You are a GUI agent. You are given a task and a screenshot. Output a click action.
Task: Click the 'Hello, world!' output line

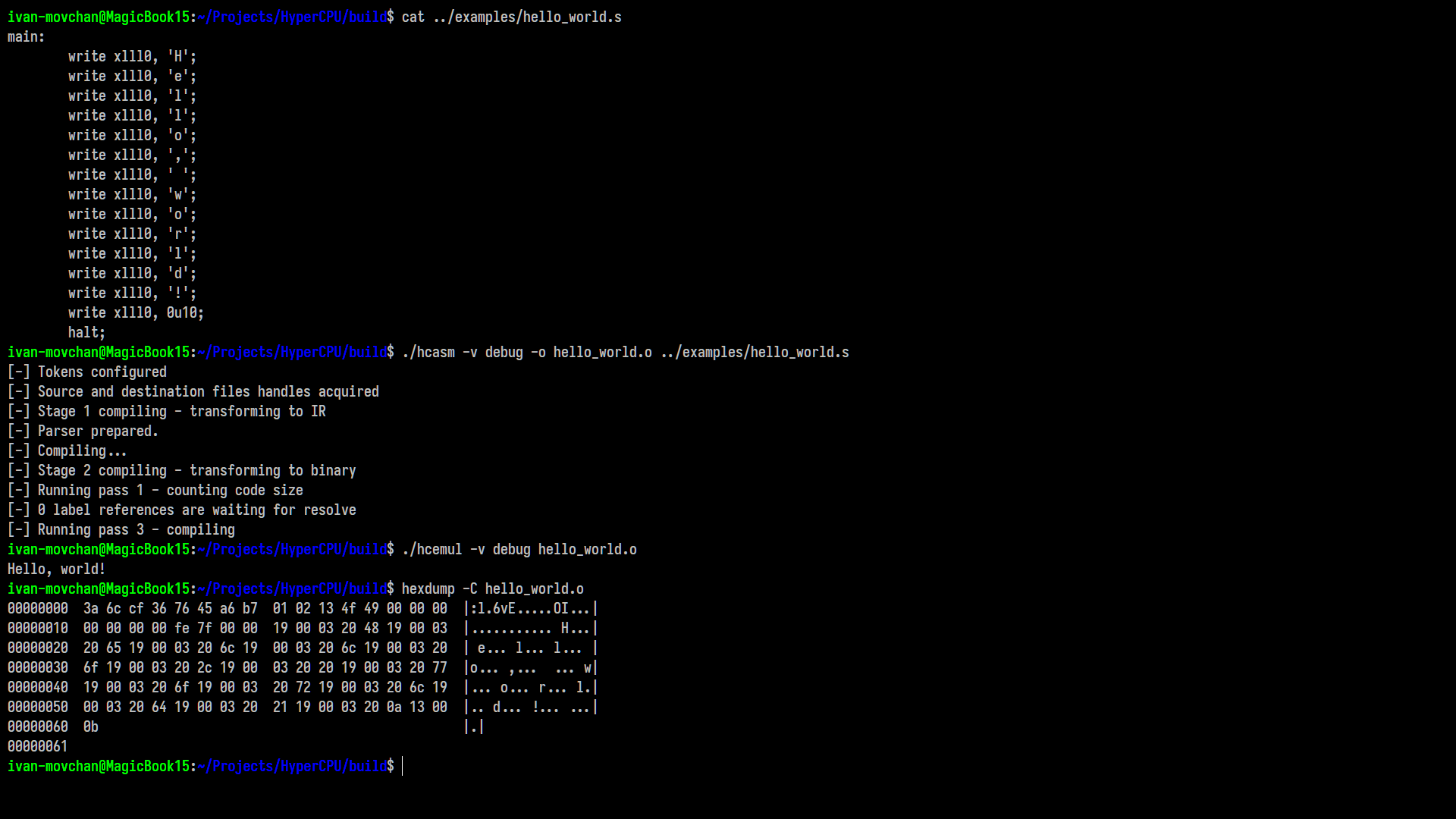(56, 569)
